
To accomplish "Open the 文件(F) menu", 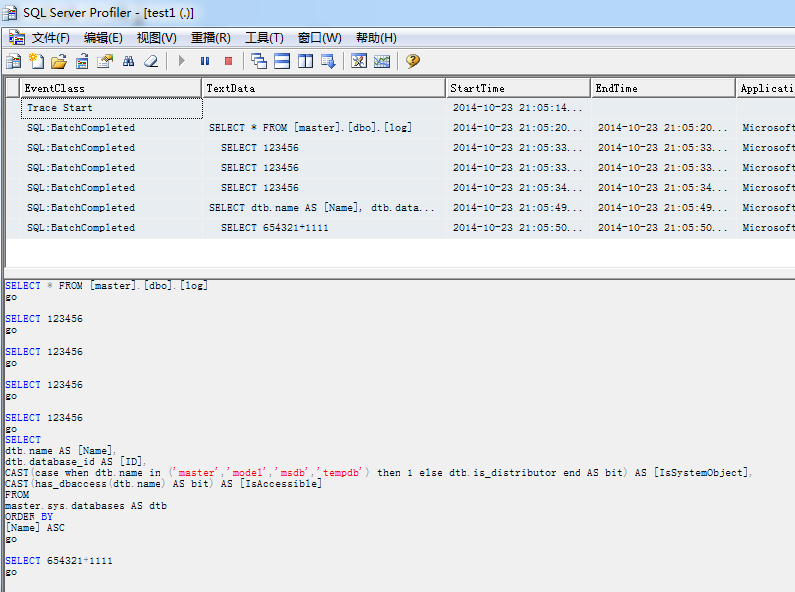I will (50, 38).
